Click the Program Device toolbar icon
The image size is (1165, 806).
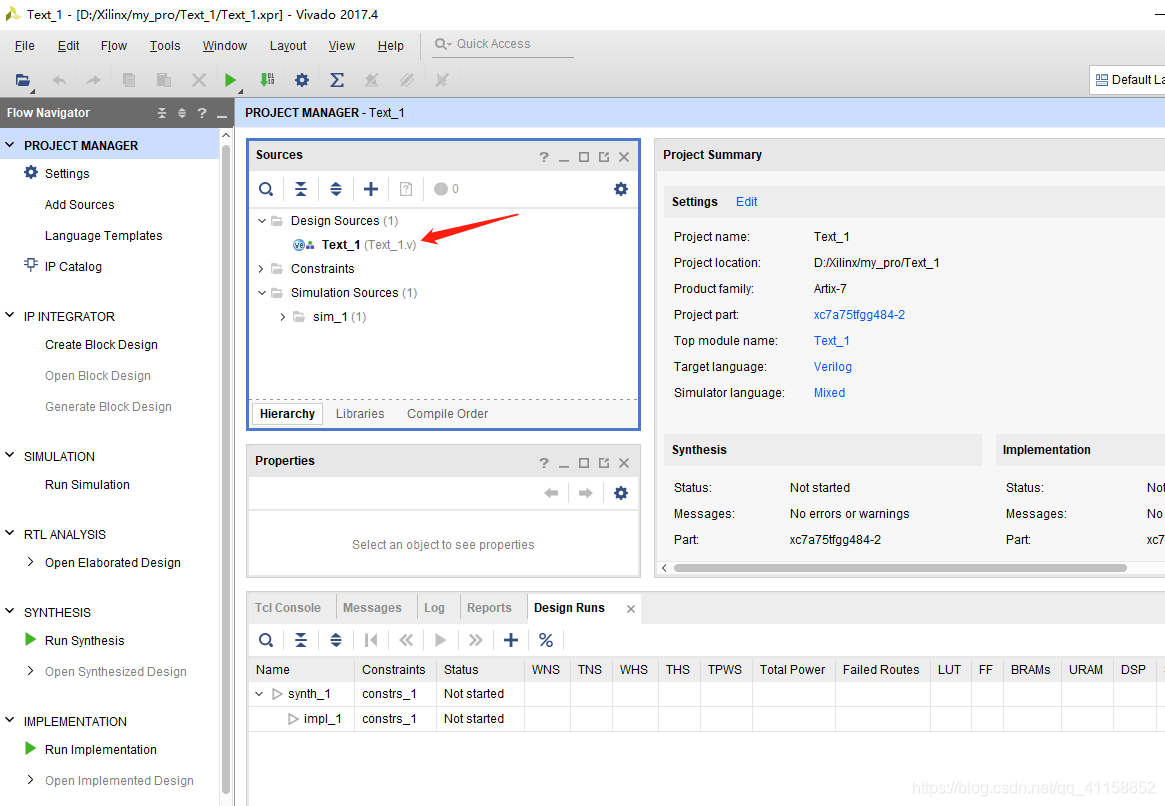coord(267,79)
